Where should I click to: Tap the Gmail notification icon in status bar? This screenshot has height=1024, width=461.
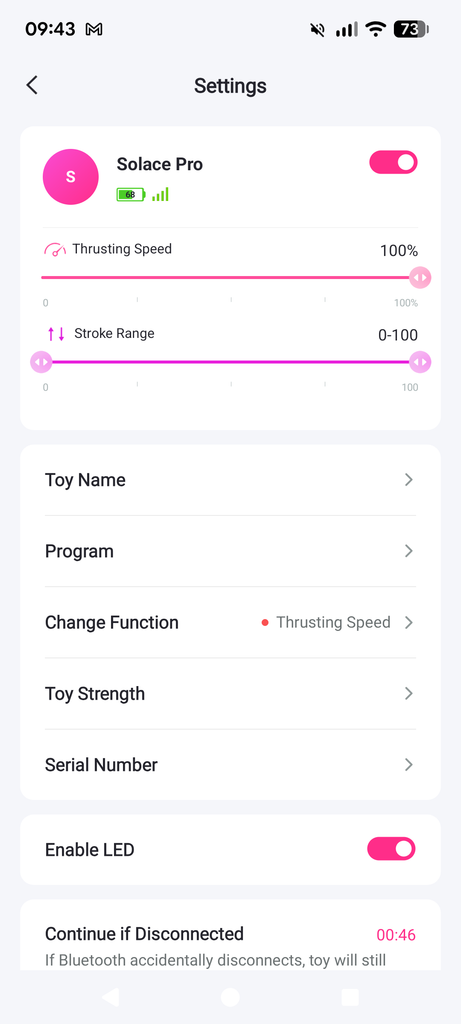pyautogui.click(x=94, y=29)
